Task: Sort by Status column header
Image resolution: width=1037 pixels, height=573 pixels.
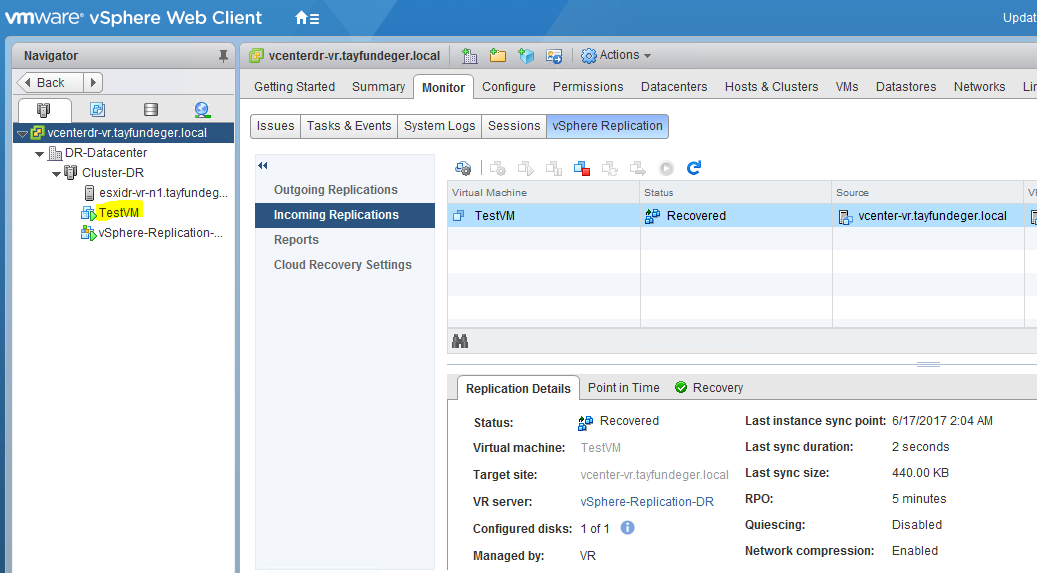Action: pos(735,193)
